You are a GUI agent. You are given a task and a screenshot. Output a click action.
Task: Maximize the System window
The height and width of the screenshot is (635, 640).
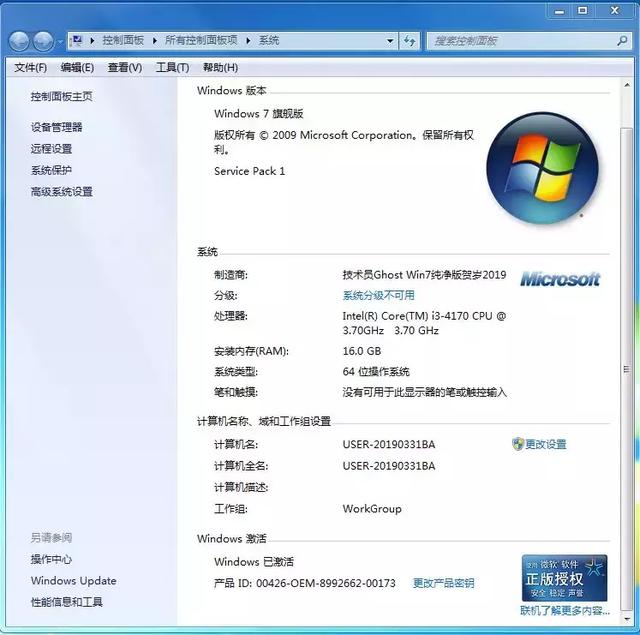coord(582,11)
